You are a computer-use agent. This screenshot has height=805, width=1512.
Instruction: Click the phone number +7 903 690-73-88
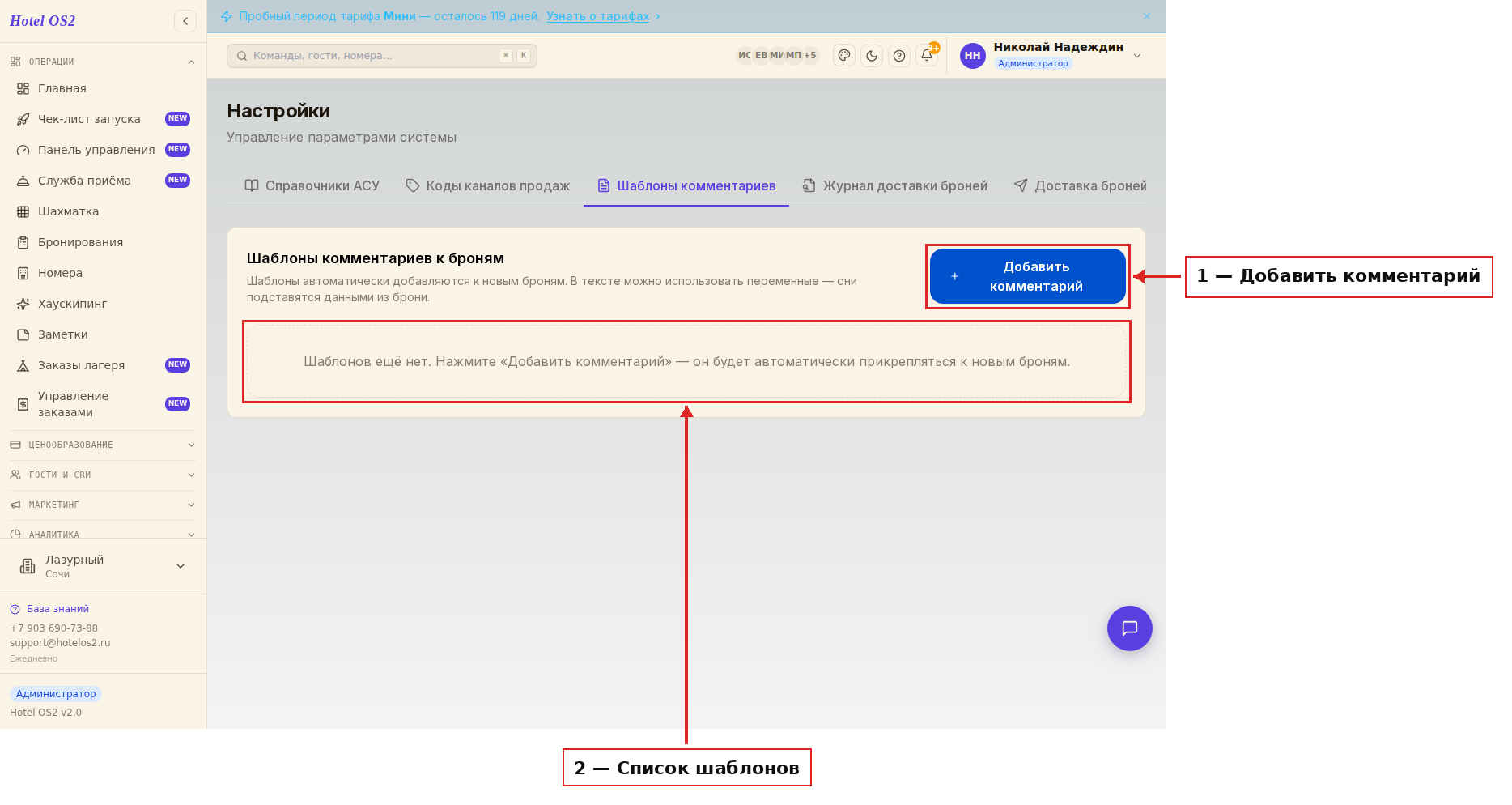[53, 628]
